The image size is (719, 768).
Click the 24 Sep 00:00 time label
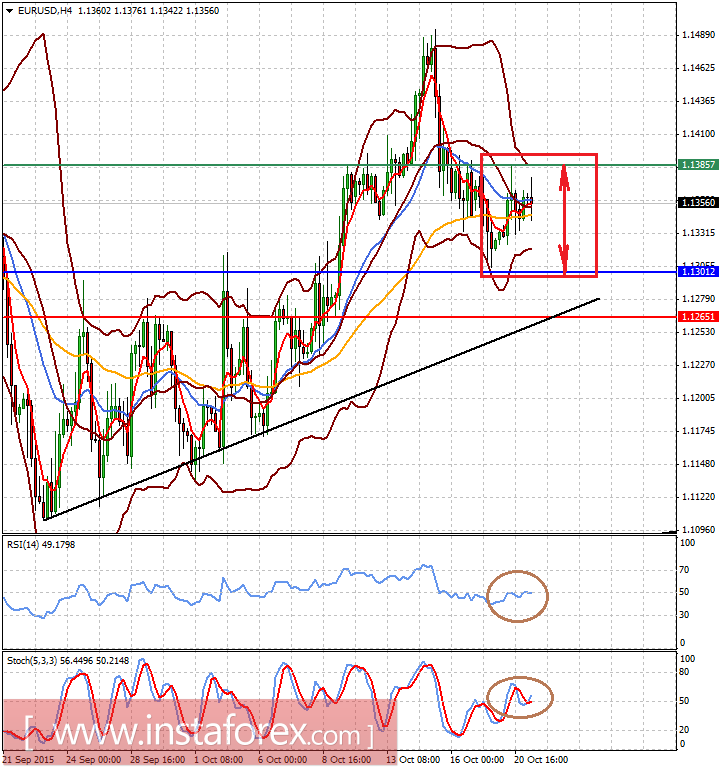[x=94, y=760]
